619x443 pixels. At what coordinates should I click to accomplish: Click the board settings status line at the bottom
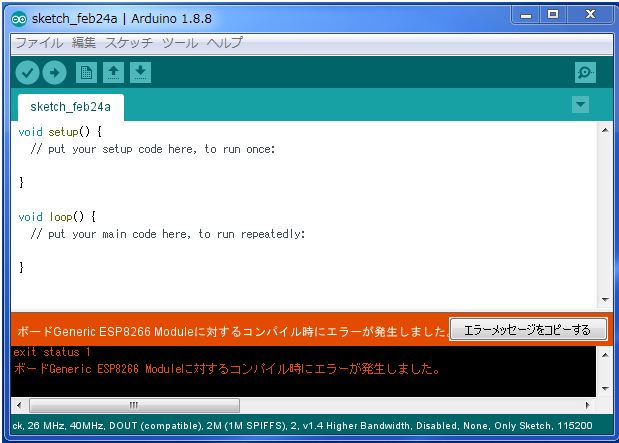tap(302, 426)
